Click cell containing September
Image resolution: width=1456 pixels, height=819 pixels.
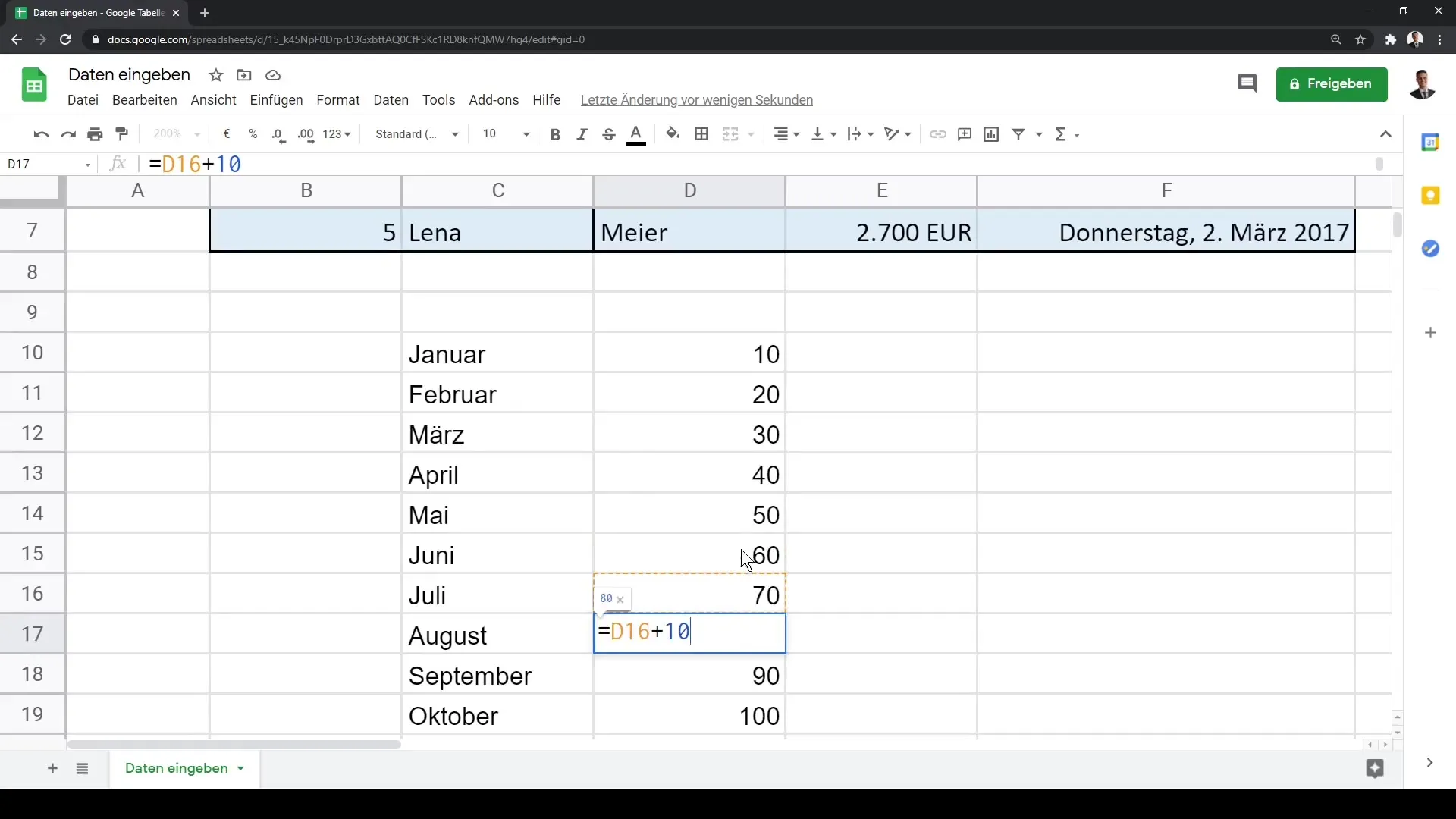(x=497, y=675)
